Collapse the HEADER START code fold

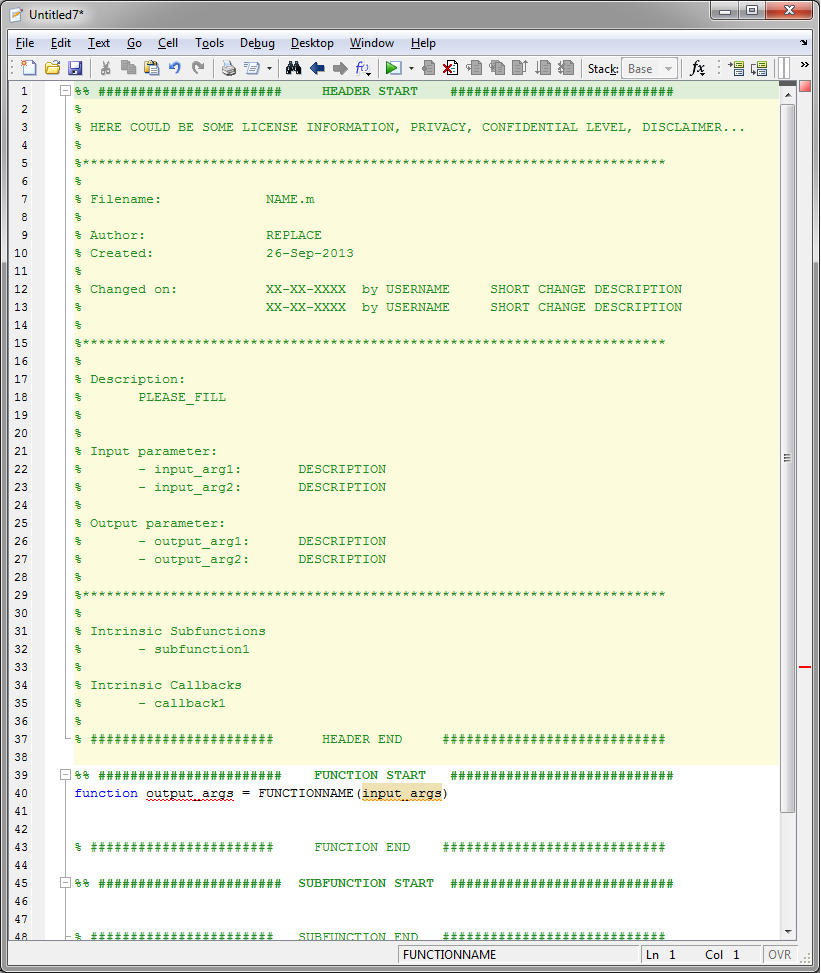pos(65,91)
